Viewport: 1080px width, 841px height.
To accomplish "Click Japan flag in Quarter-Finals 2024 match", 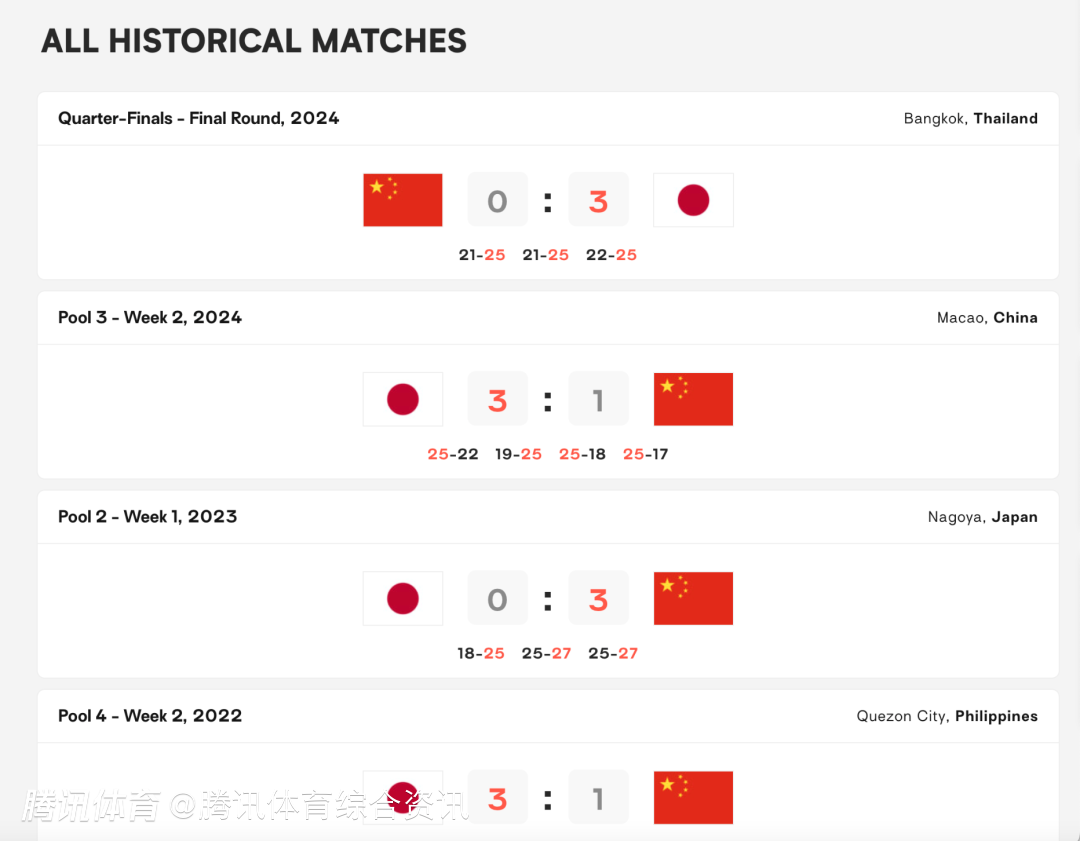I will pyautogui.click(x=693, y=200).
